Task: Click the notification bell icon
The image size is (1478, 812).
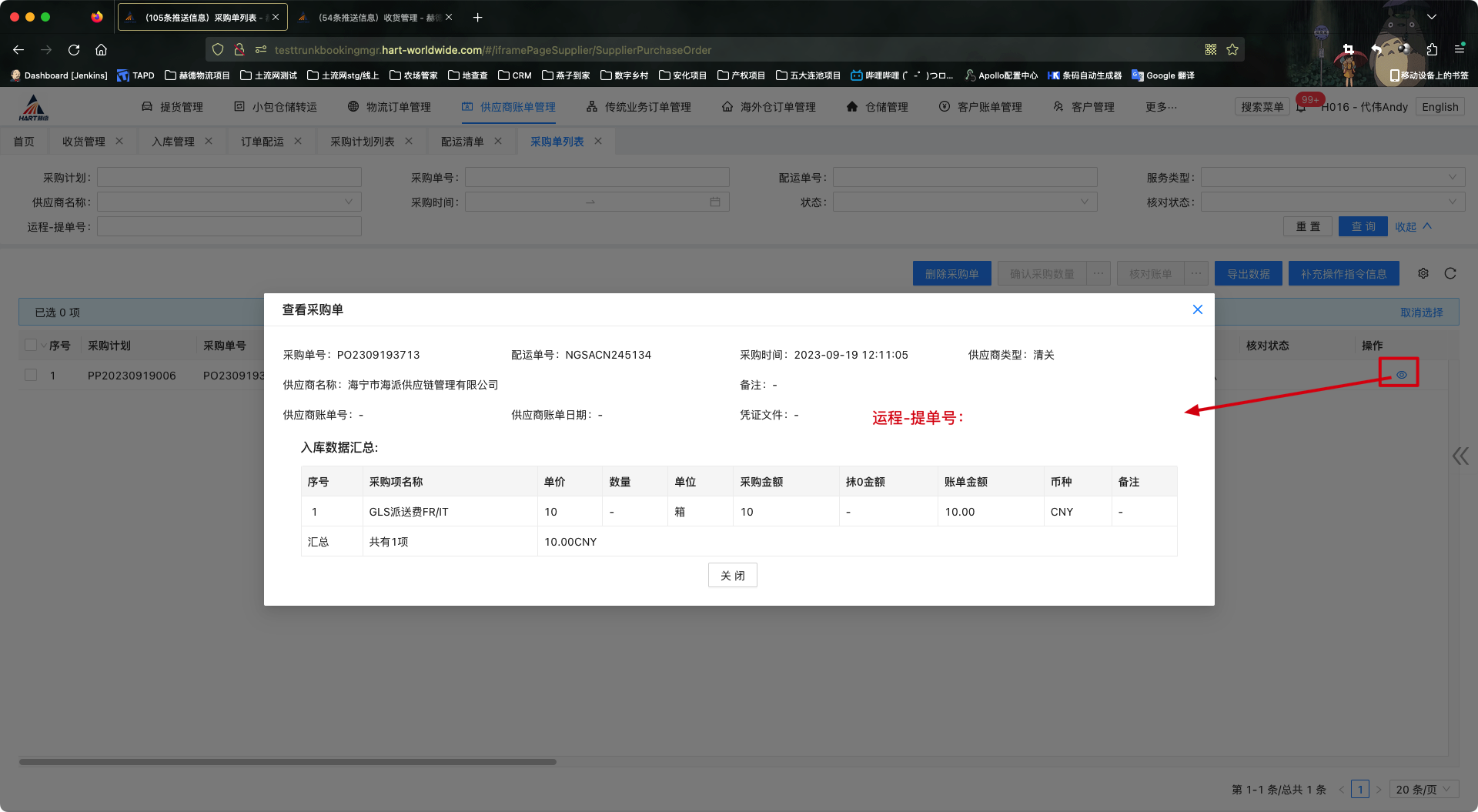Action: [1301, 108]
